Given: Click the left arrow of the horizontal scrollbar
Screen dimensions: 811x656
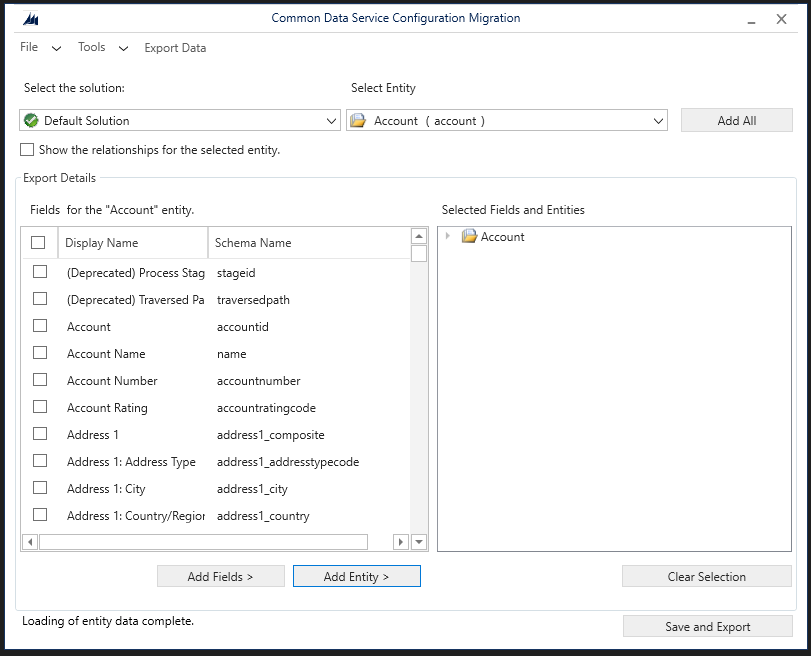Looking at the screenshot, I should coord(28,541).
